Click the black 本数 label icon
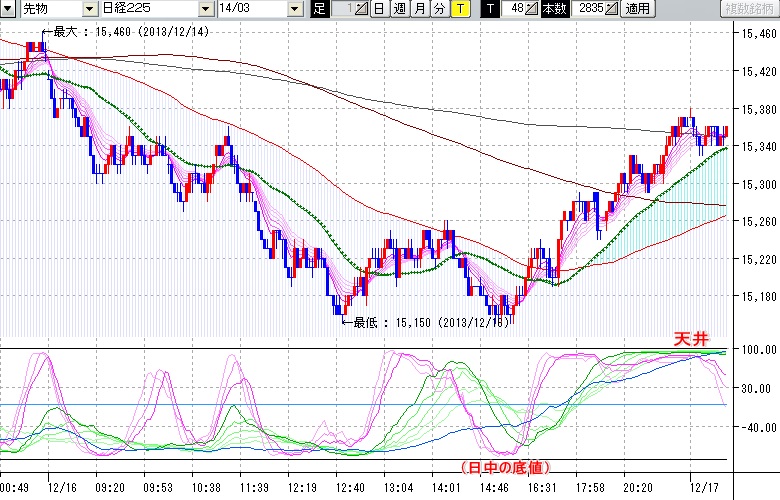 pos(553,9)
